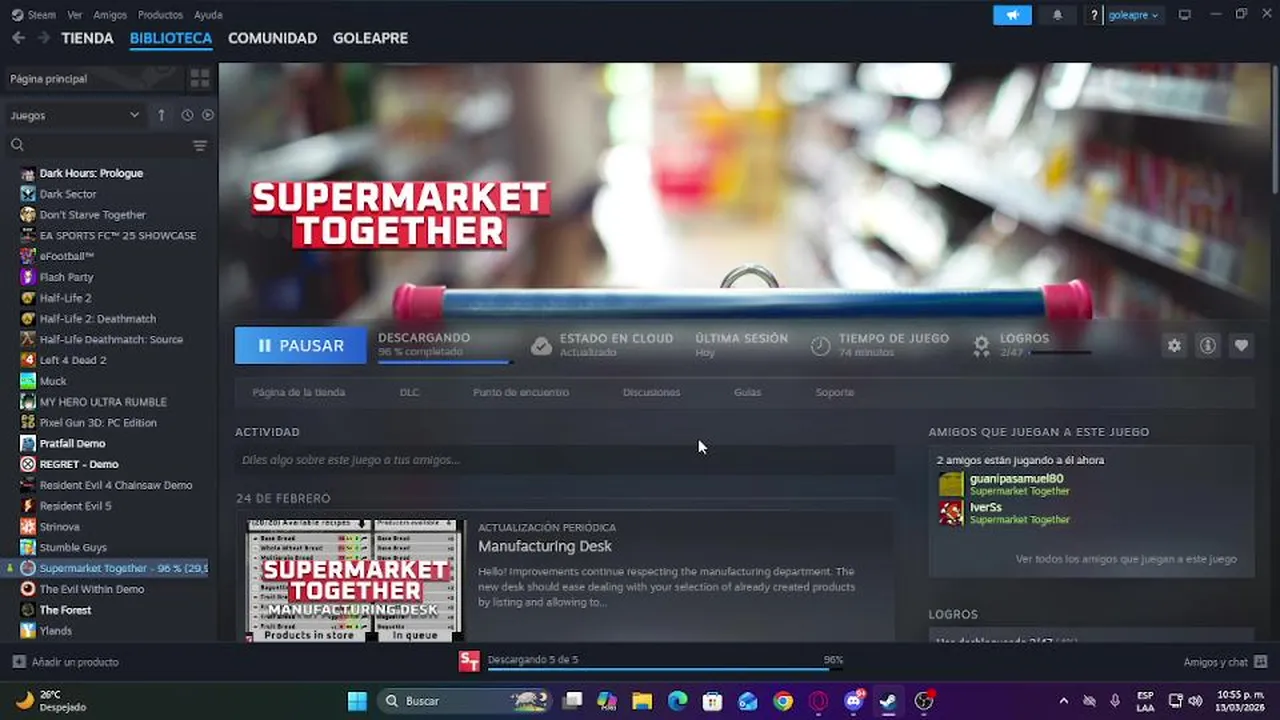Open IverSs friend avatar
The height and width of the screenshot is (720, 1280).
click(951, 513)
